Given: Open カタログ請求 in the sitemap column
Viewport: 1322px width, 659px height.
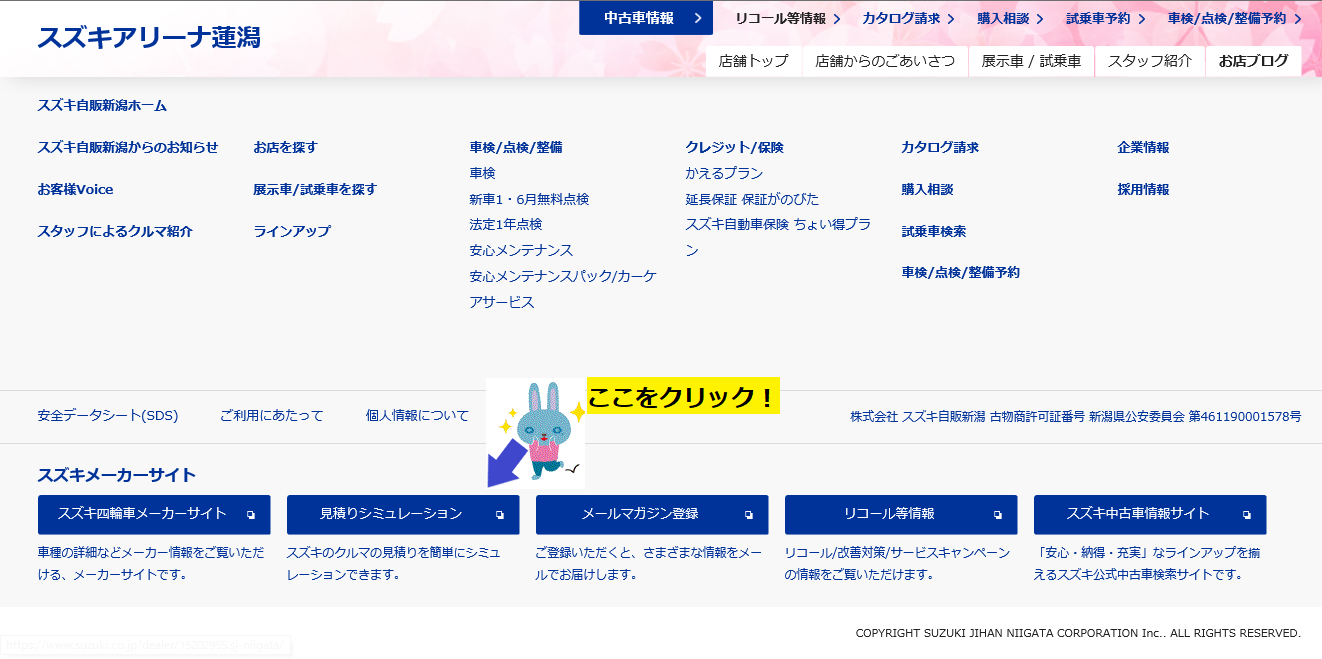Looking at the screenshot, I should tap(940, 147).
